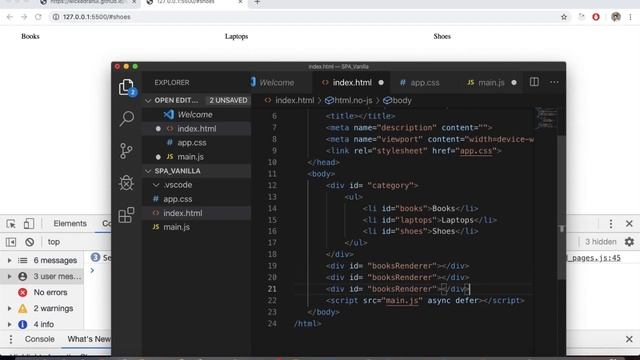
Task: Click the Chrome forward arrow
Action: pyautogui.click(x=24, y=17)
